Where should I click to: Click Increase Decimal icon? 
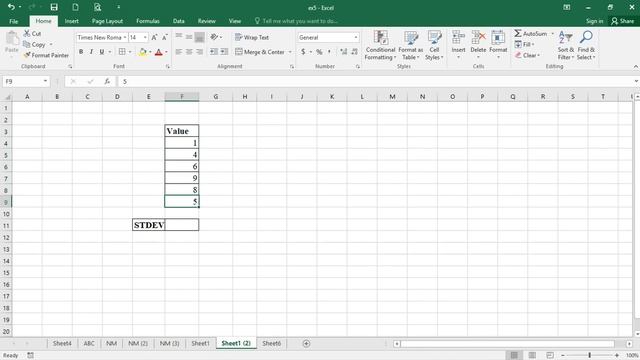[x=344, y=52]
